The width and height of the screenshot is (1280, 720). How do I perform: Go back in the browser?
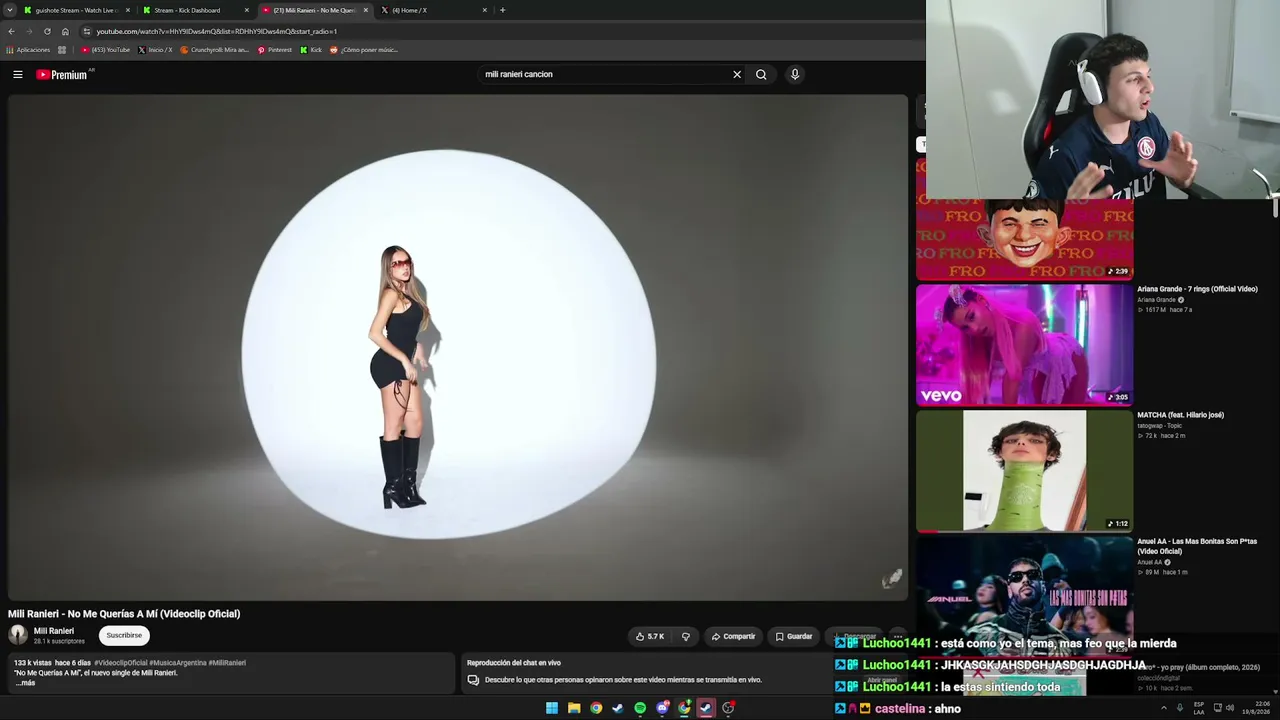pyautogui.click(x=11, y=31)
